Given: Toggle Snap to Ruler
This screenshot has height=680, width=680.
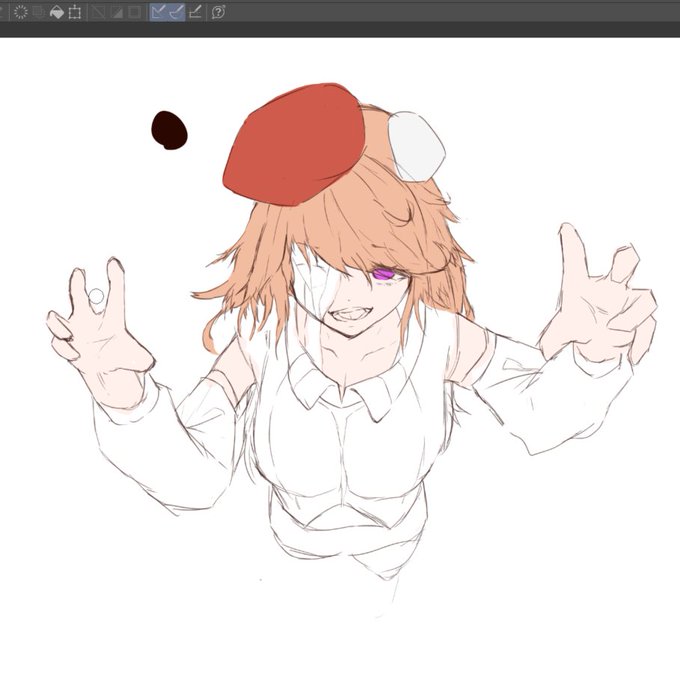Looking at the screenshot, I should 159,12.
